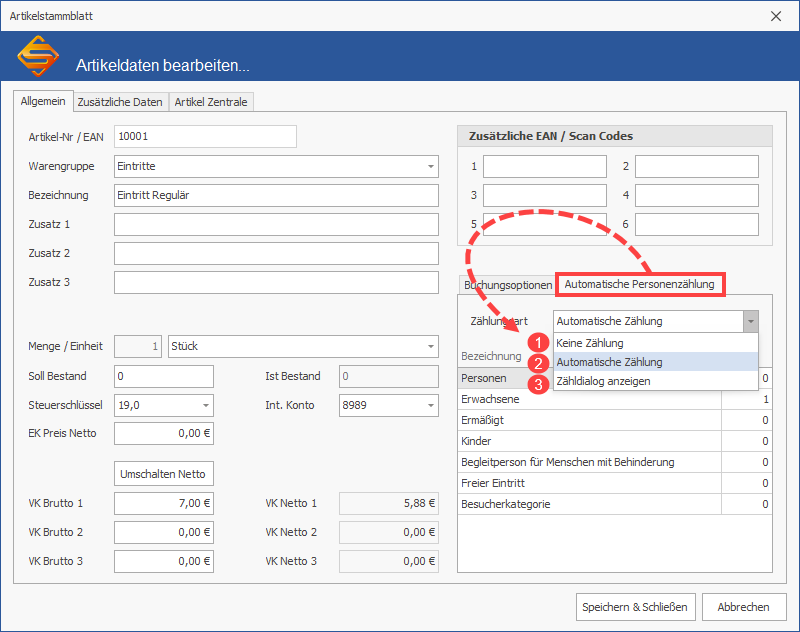Screen dimensions: 800x632
Task: Switch to the Zusätzliche Daten tab
Action: pyautogui.click(x=120, y=102)
